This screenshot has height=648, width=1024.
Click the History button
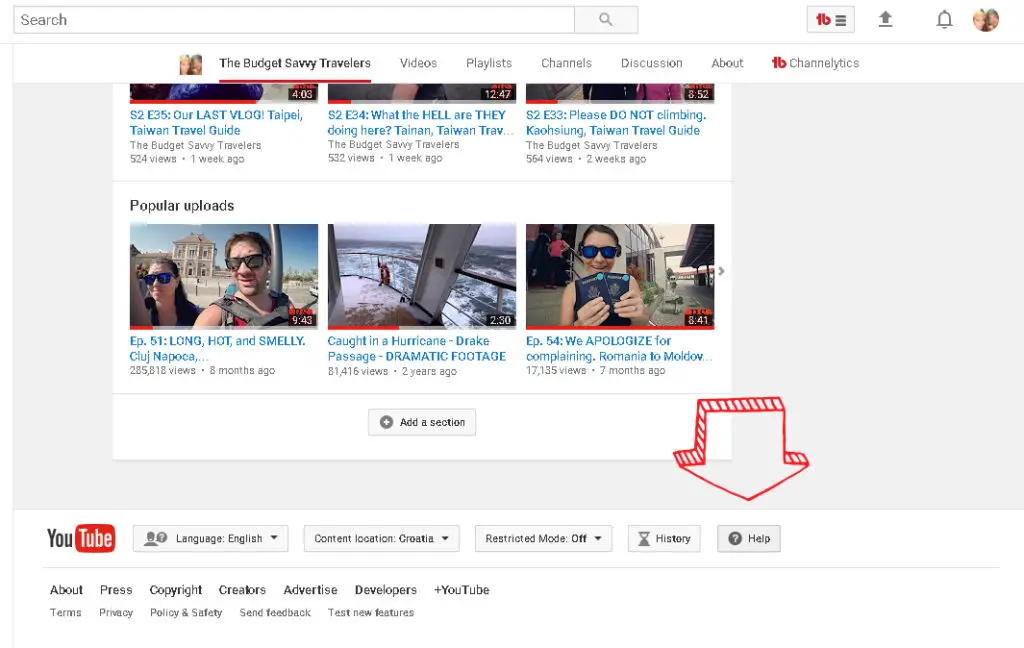[664, 538]
